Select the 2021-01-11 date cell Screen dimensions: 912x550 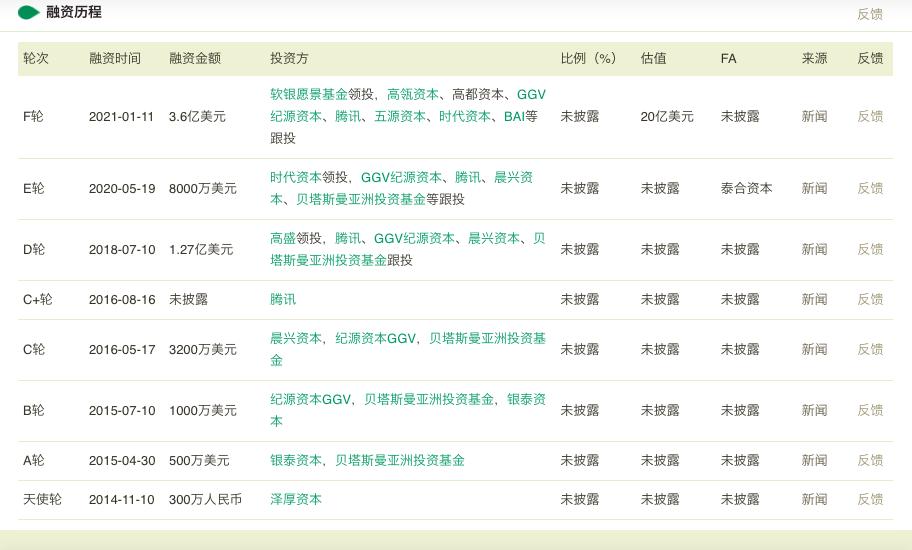click(x=122, y=116)
